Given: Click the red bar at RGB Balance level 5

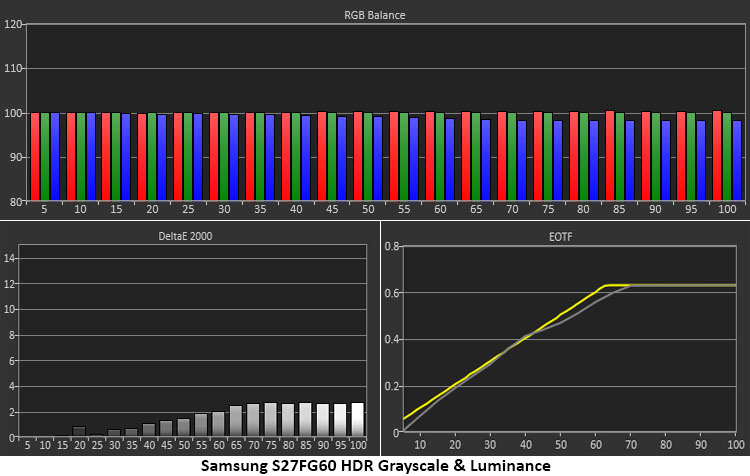Looking at the screenshot, I should (35, 156).
